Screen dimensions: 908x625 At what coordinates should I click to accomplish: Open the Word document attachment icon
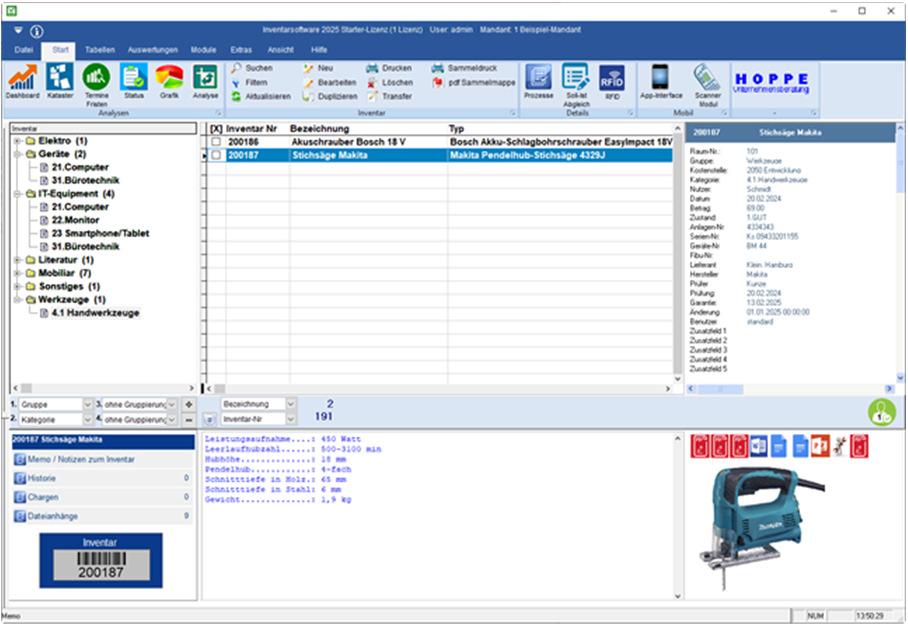pyautogui.click(x=759, y=446)
